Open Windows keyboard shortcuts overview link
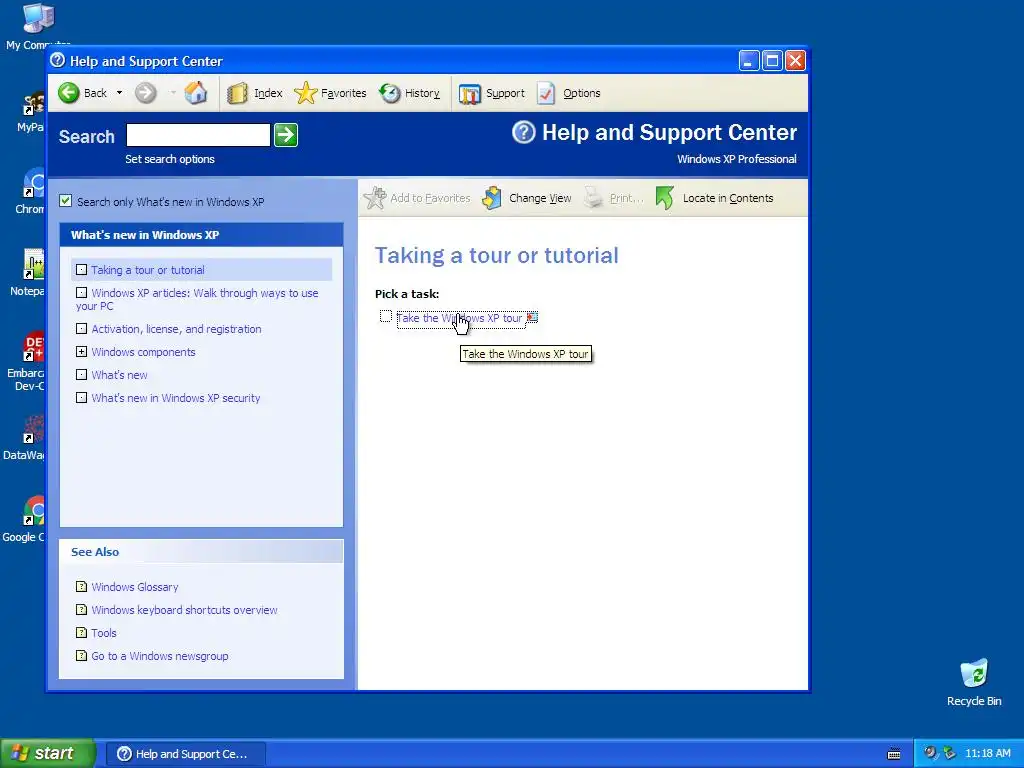1024x768 pixels. click(x=184, y=610)
